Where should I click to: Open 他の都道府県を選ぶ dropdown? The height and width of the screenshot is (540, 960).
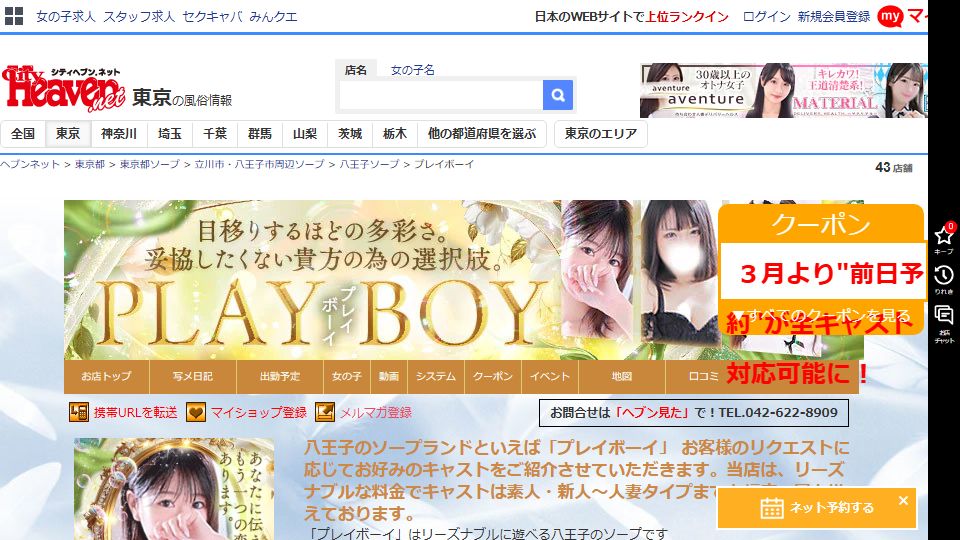[482, 133]
